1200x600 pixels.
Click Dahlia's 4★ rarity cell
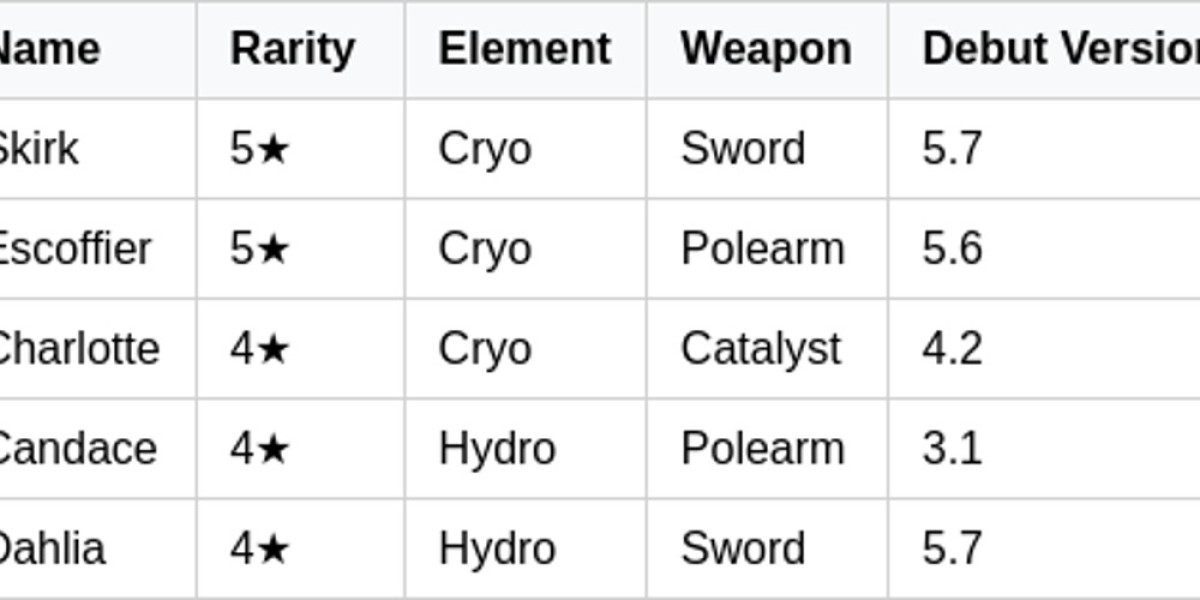click(x=260, y=549)
